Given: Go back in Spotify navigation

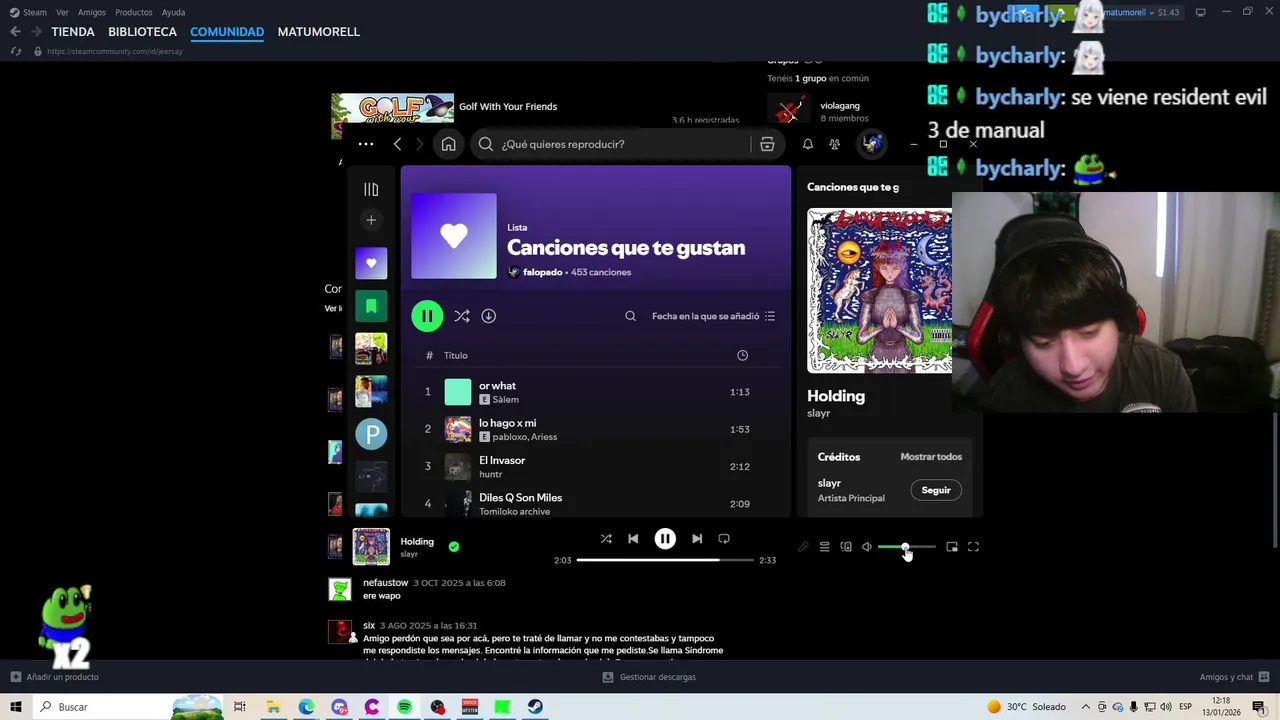Looking at the screenshot, I should point(397,144).
